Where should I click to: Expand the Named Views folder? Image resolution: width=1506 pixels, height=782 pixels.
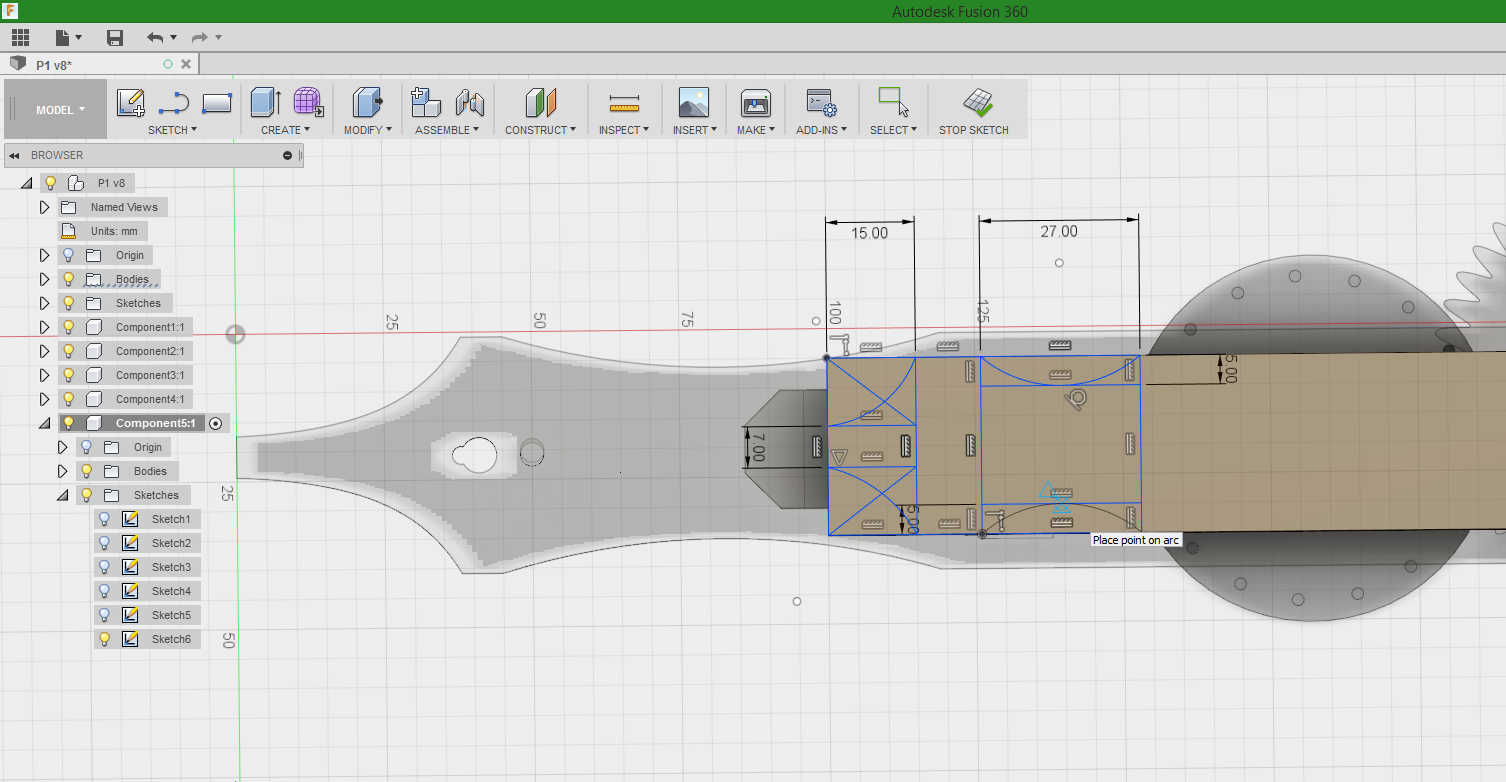pyautogui.click(x=44, y=207)
